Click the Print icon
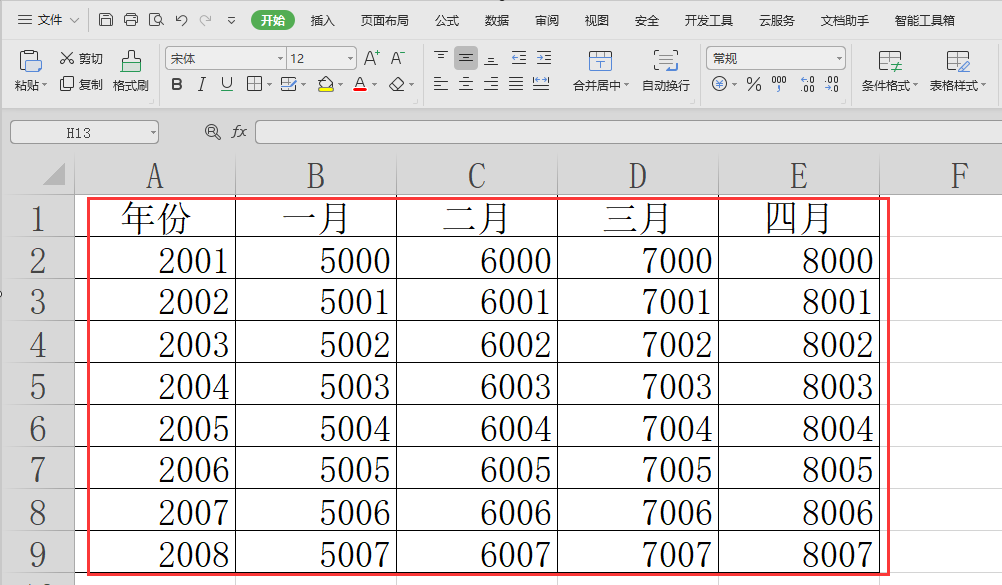 131,20
